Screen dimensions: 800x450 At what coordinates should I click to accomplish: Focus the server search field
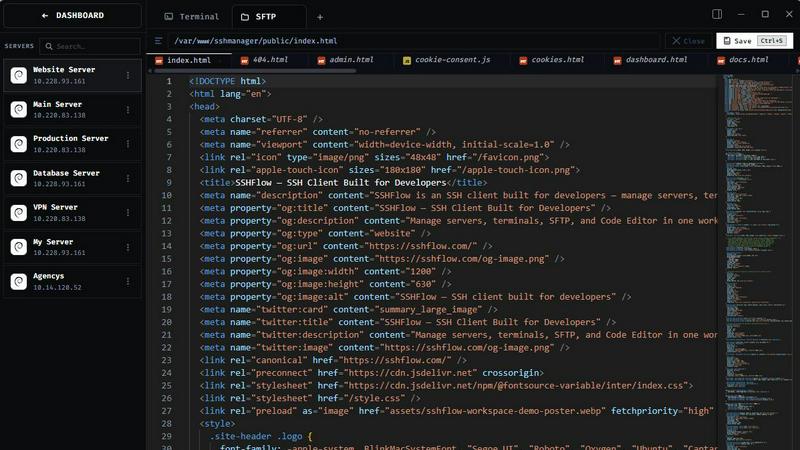coord(90,46)
